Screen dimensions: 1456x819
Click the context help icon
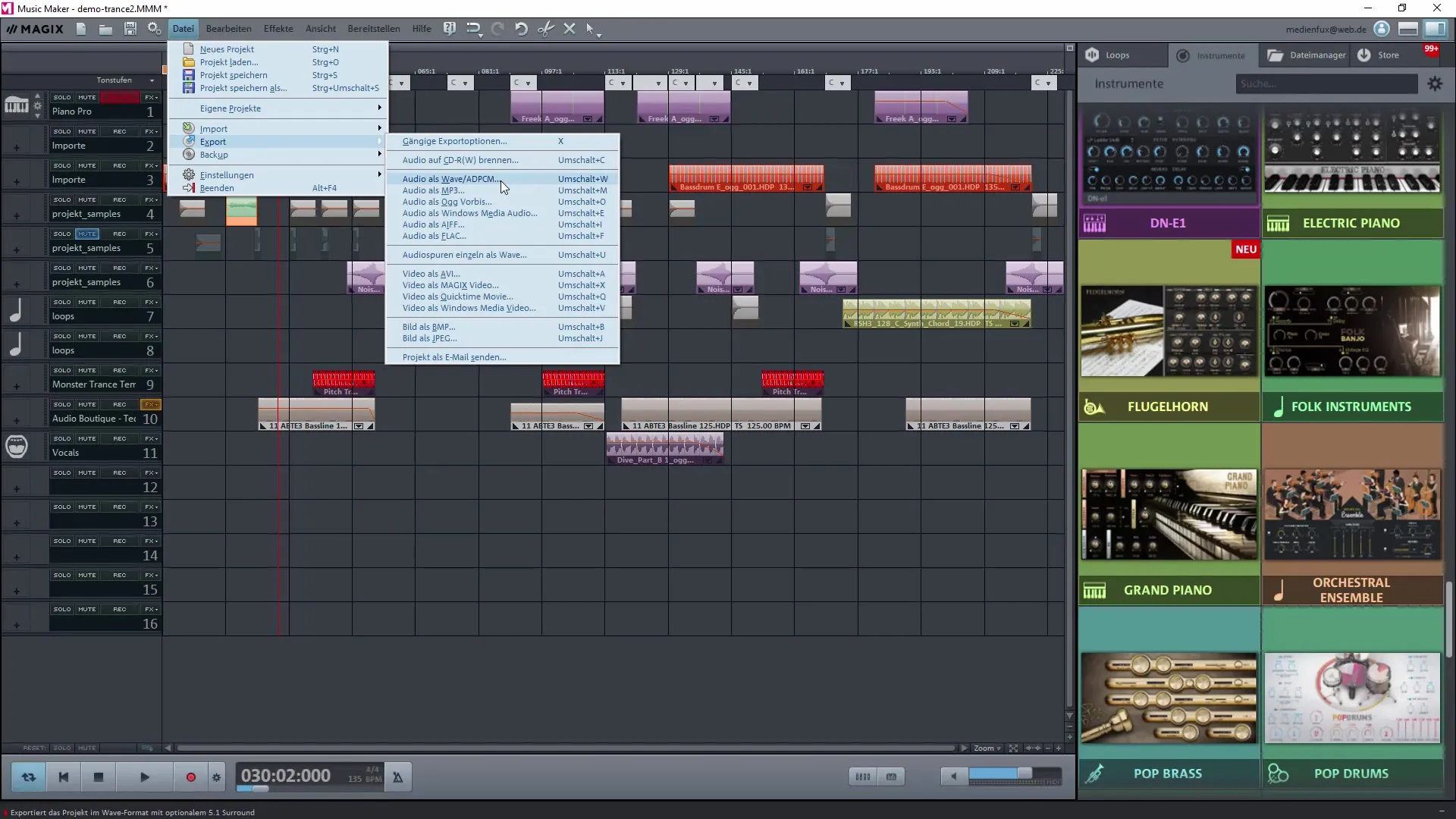click(450, 29)
